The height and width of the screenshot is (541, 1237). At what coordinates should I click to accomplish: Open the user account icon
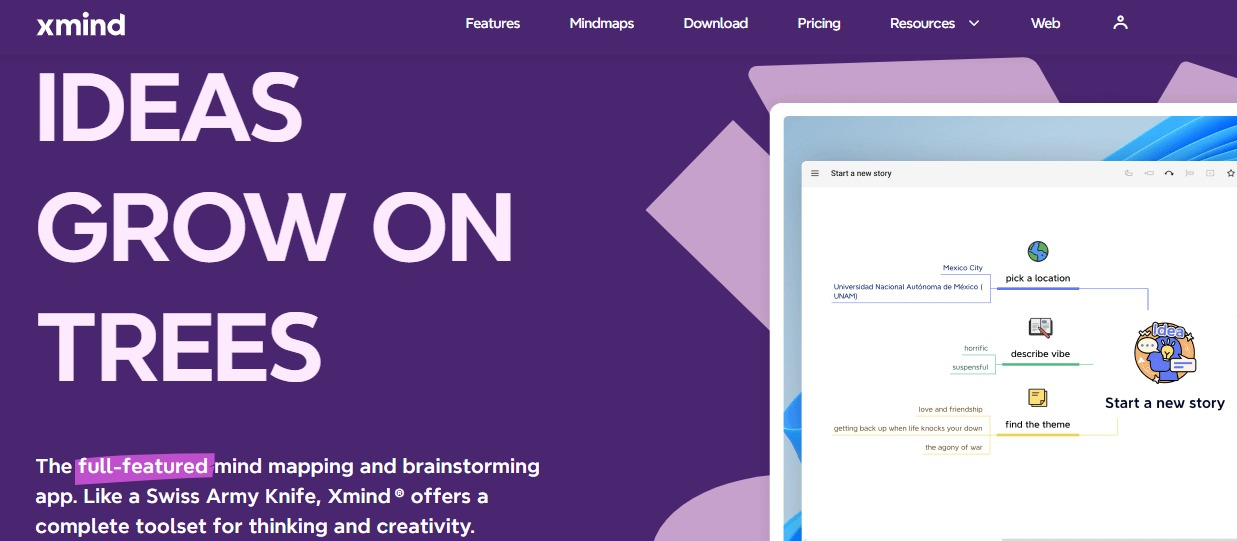1120,22
